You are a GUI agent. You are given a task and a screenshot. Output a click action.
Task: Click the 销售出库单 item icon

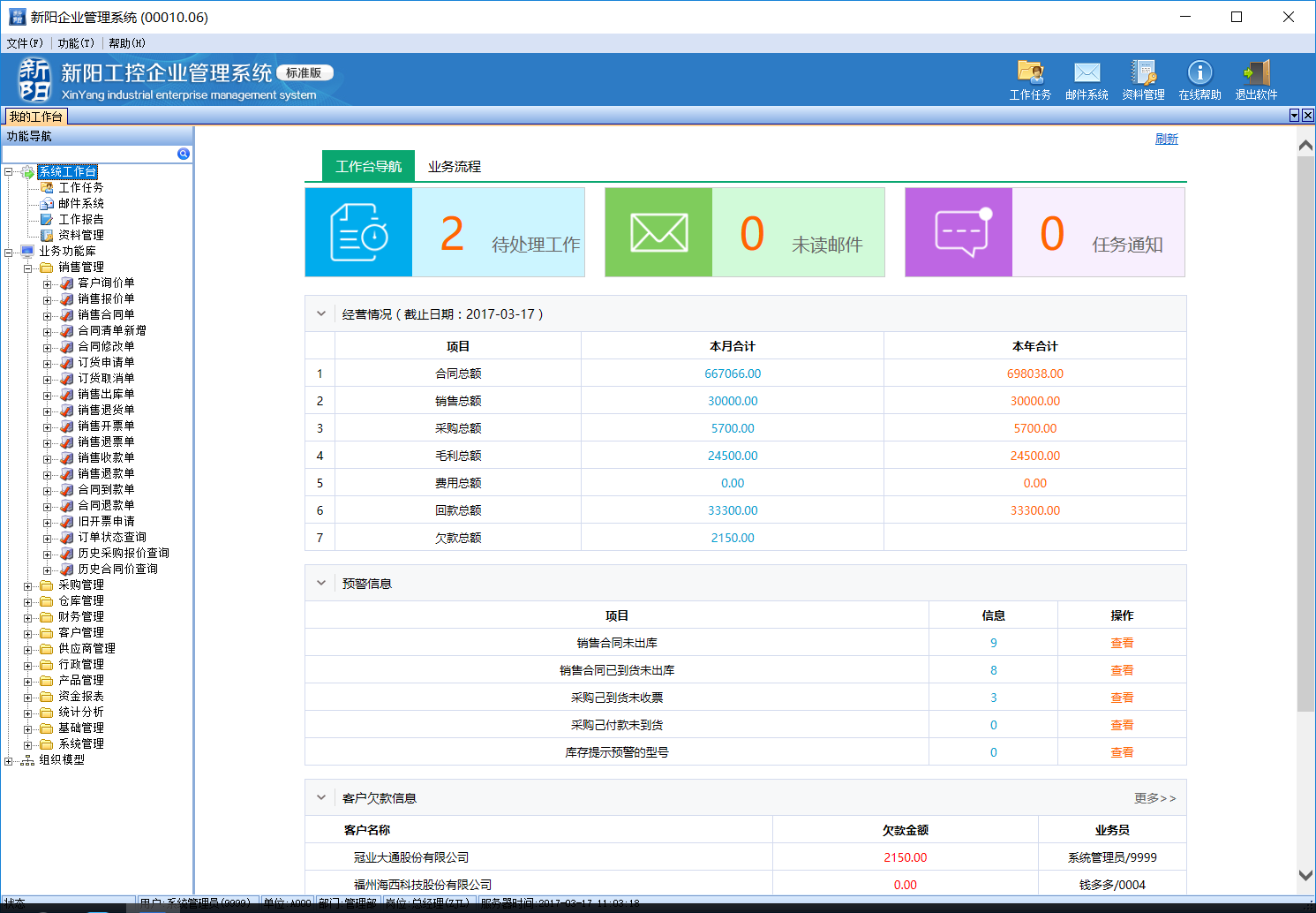click(67, 394)
